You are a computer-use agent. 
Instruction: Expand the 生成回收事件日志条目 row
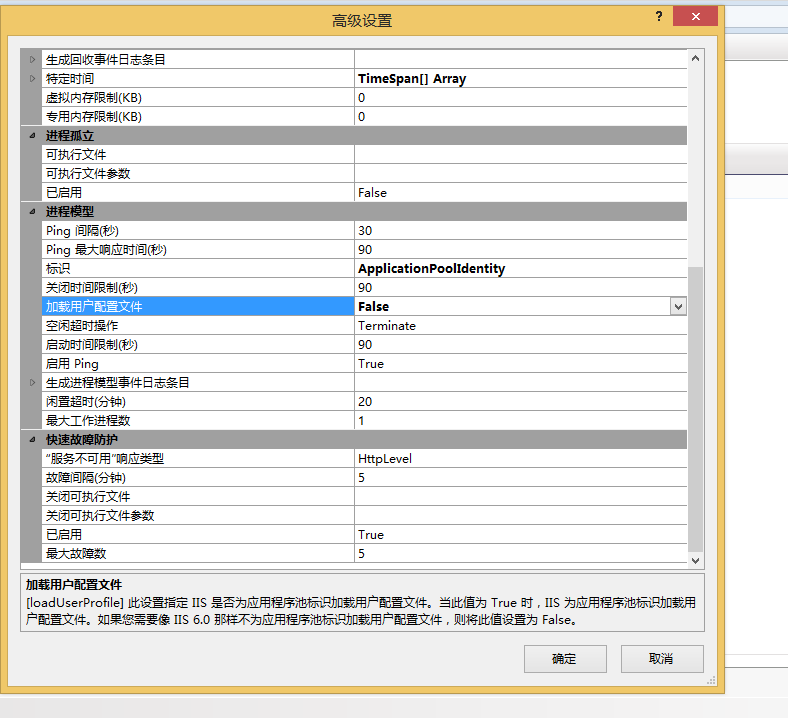[32, 60]
